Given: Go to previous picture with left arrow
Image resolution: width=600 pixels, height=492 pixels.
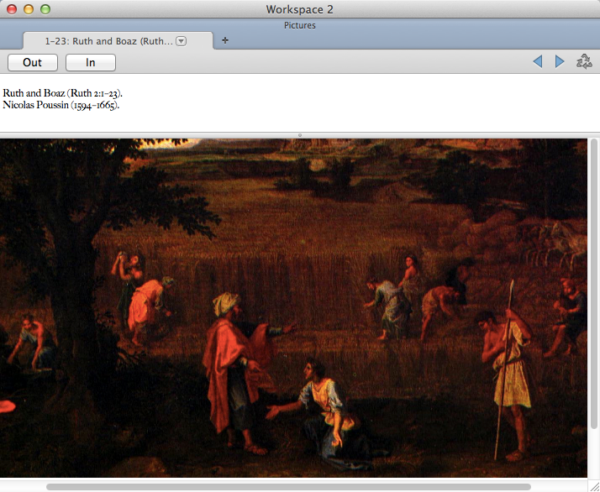Looking at the screenshot, I should 538,61.
